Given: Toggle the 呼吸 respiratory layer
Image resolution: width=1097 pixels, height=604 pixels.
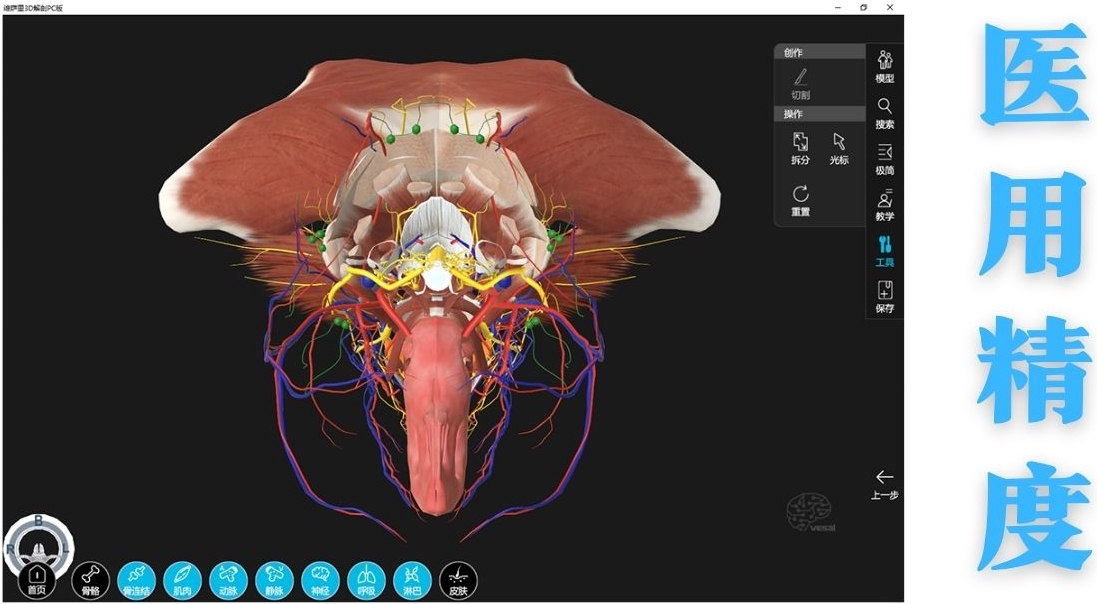Looking at the screenshot, I should pyautogui.click(x=367, y=580).
